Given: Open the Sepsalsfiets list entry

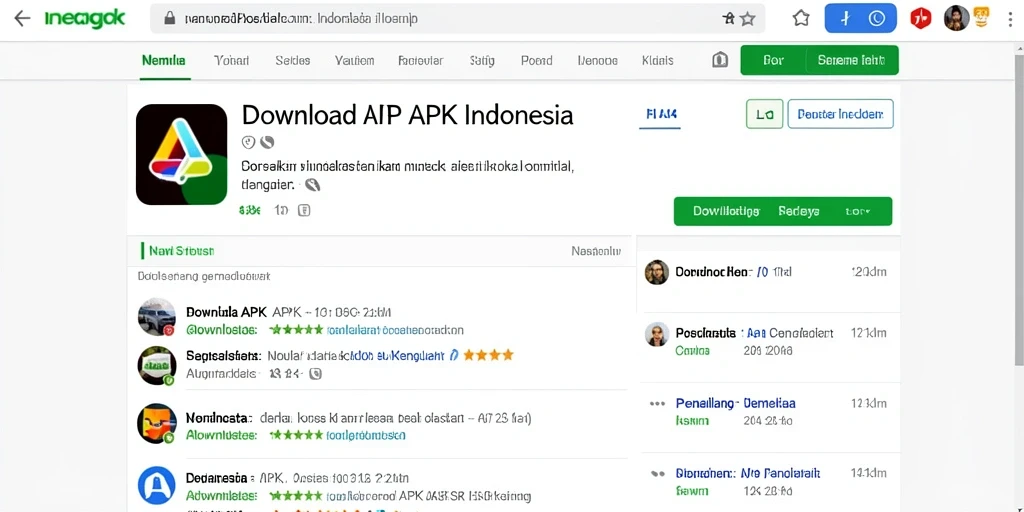Looking at the screenshot, I should point(382,364).
